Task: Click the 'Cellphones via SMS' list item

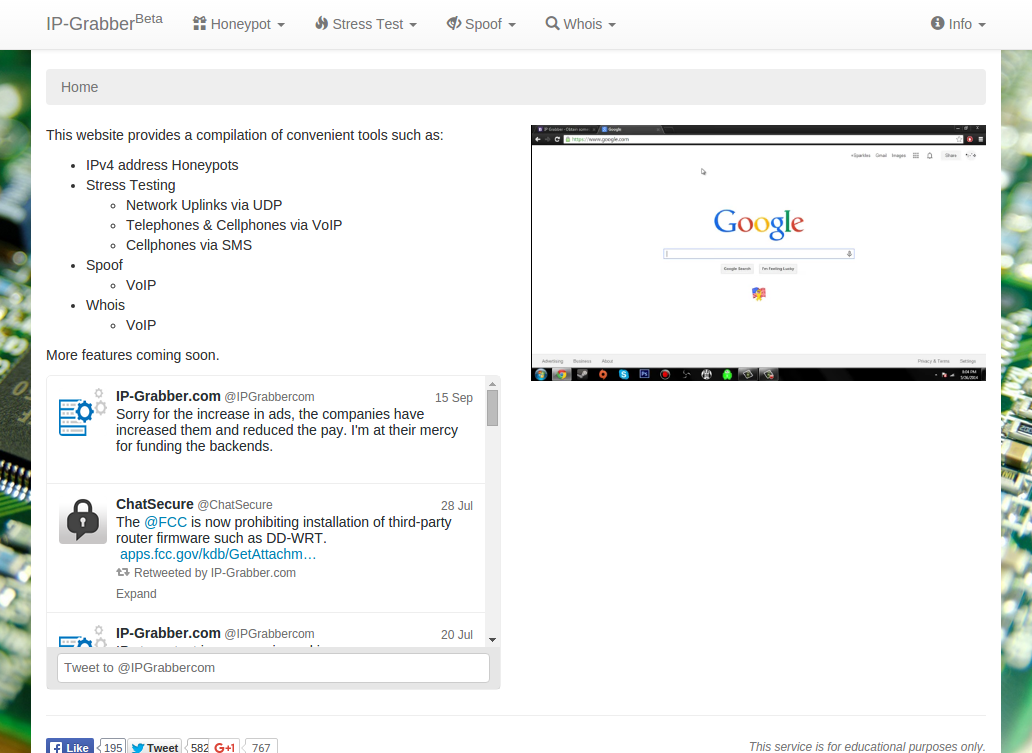Action: click(189, 245)
